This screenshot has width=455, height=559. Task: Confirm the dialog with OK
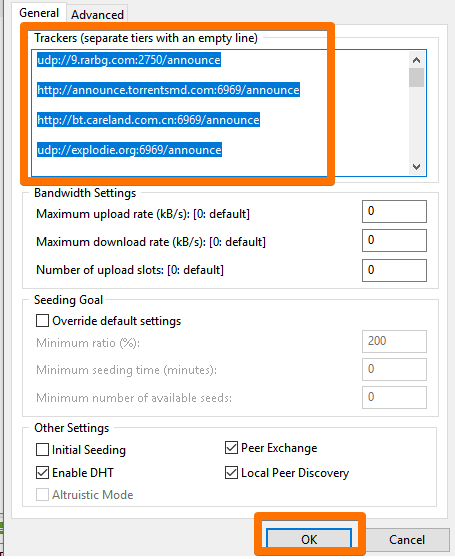click(x=309, y=539)
